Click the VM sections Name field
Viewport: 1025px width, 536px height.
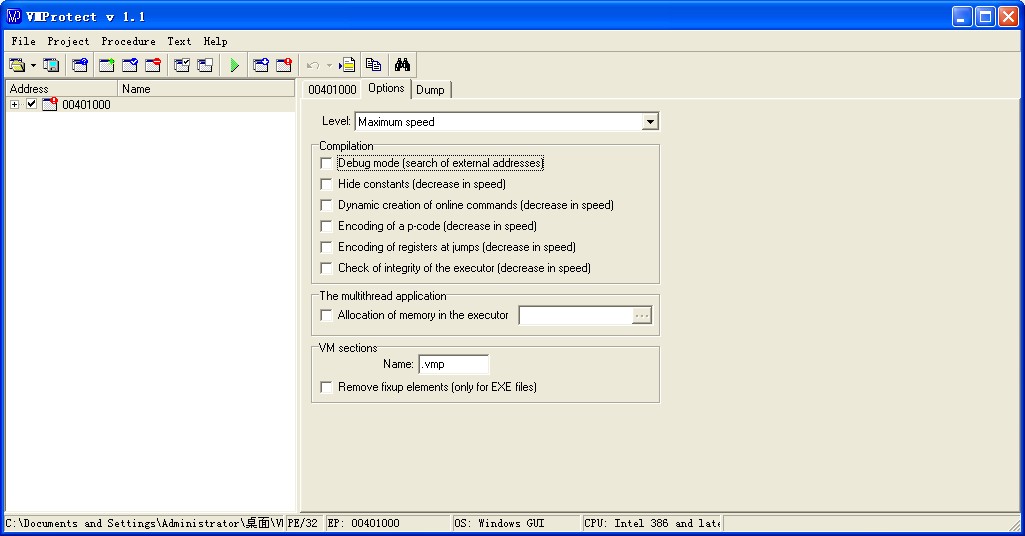[x=454, y=364]
